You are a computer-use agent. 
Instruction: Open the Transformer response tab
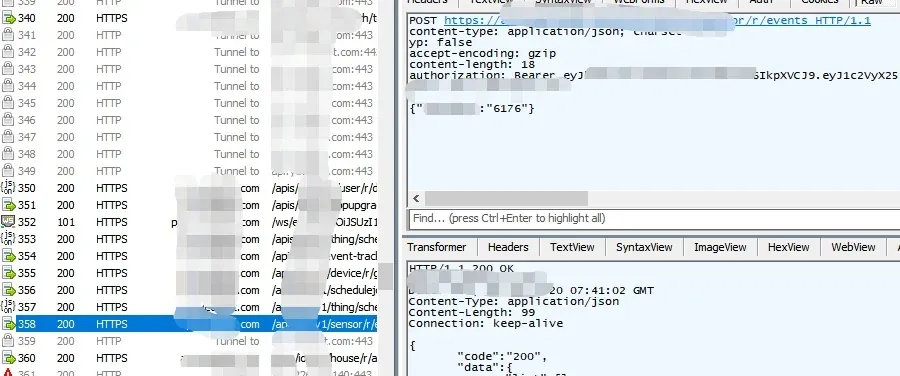[436, 247]
